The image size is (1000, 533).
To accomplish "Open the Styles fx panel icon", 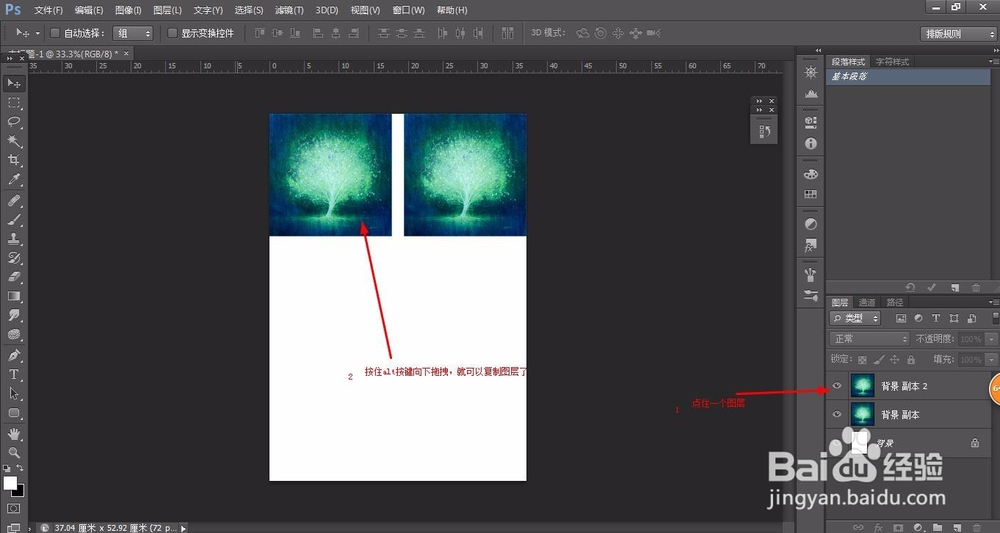I will click(x=811, y=245).
